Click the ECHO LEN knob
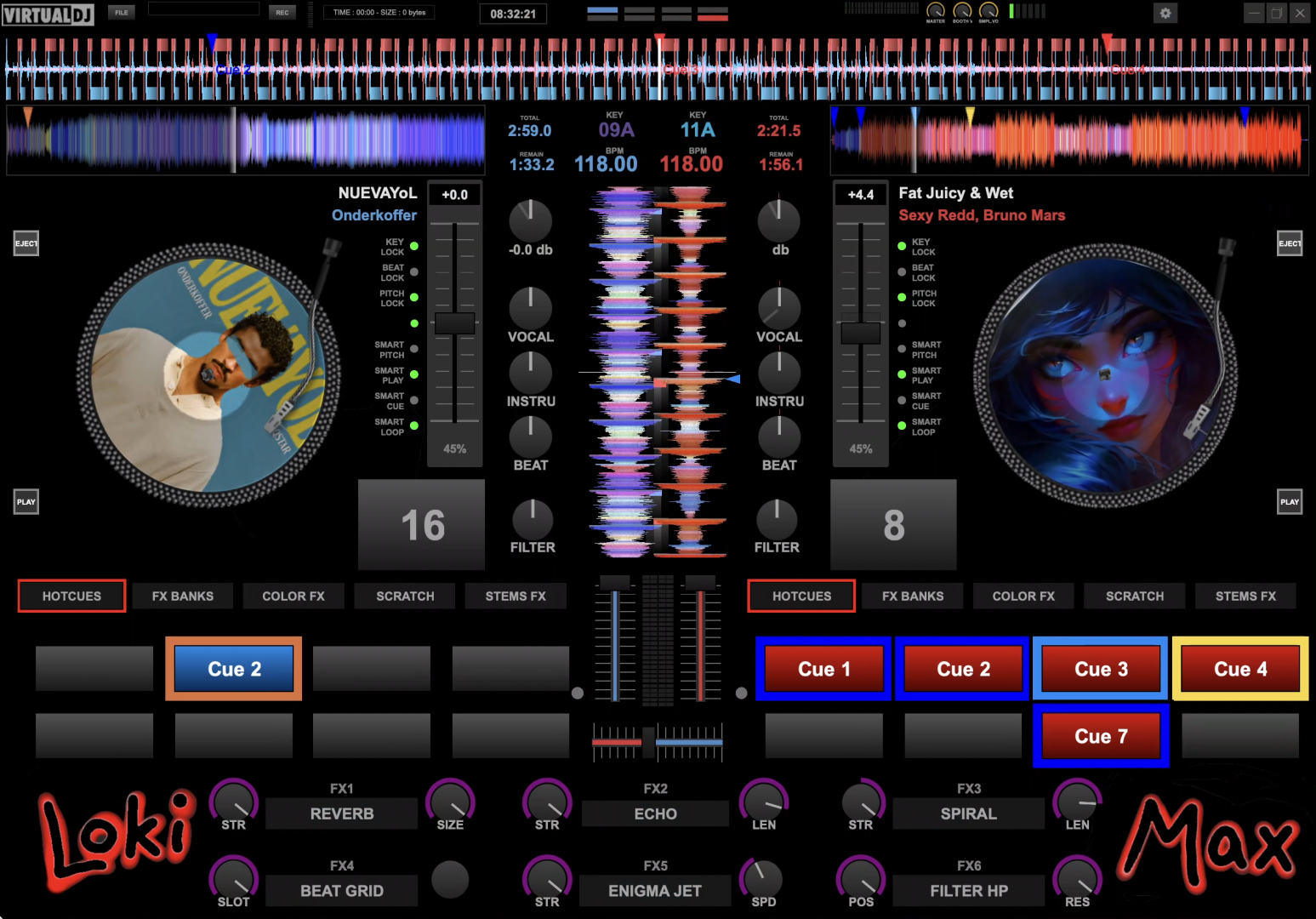This screenshot has height=919, width=1316. click(764, 801)
